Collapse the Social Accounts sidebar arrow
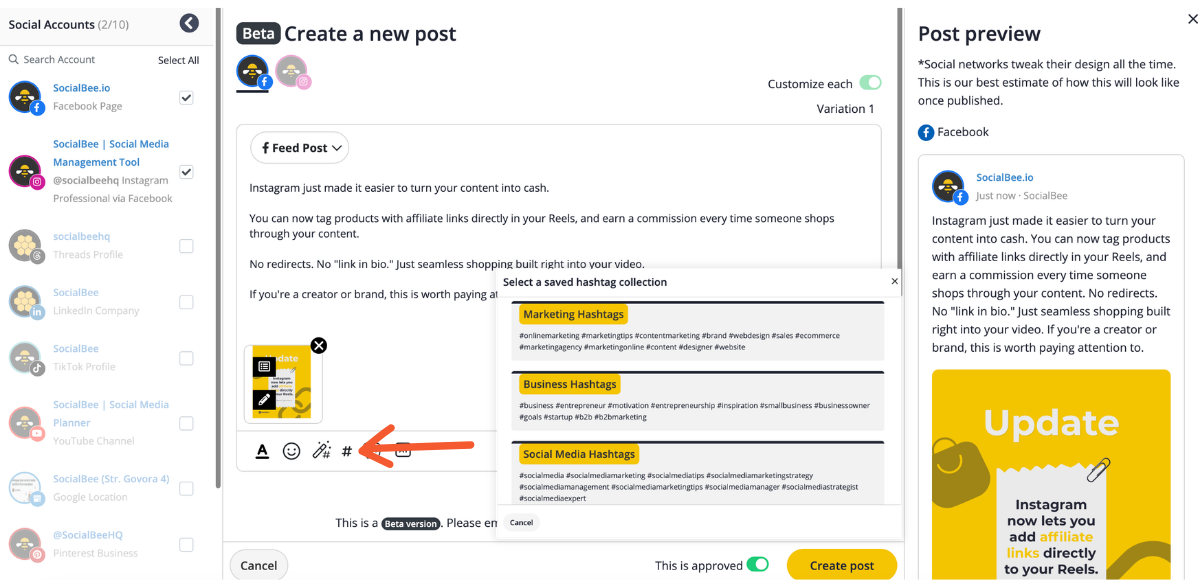1200x587 pixels. click(x=188, y=24)
